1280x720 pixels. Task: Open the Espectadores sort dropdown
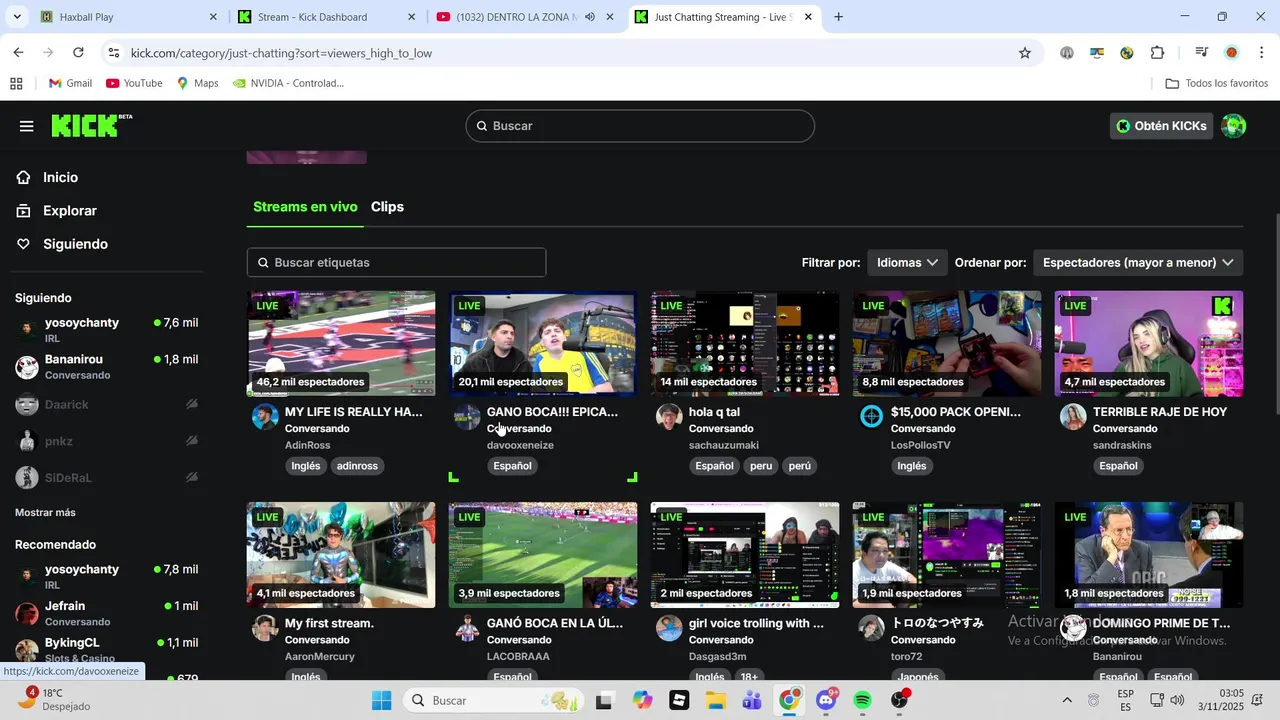[x=1138, y=262]
